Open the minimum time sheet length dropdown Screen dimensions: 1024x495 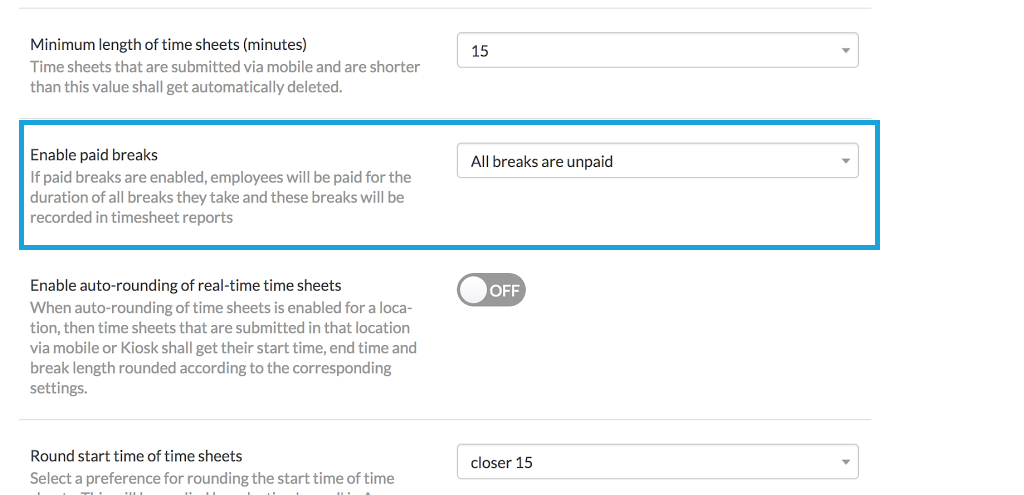tap(656, 50)
